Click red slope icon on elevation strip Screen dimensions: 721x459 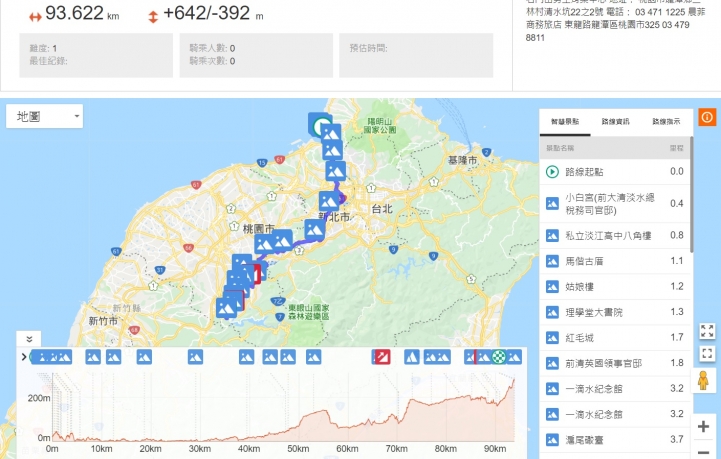[x=382, y=357]
